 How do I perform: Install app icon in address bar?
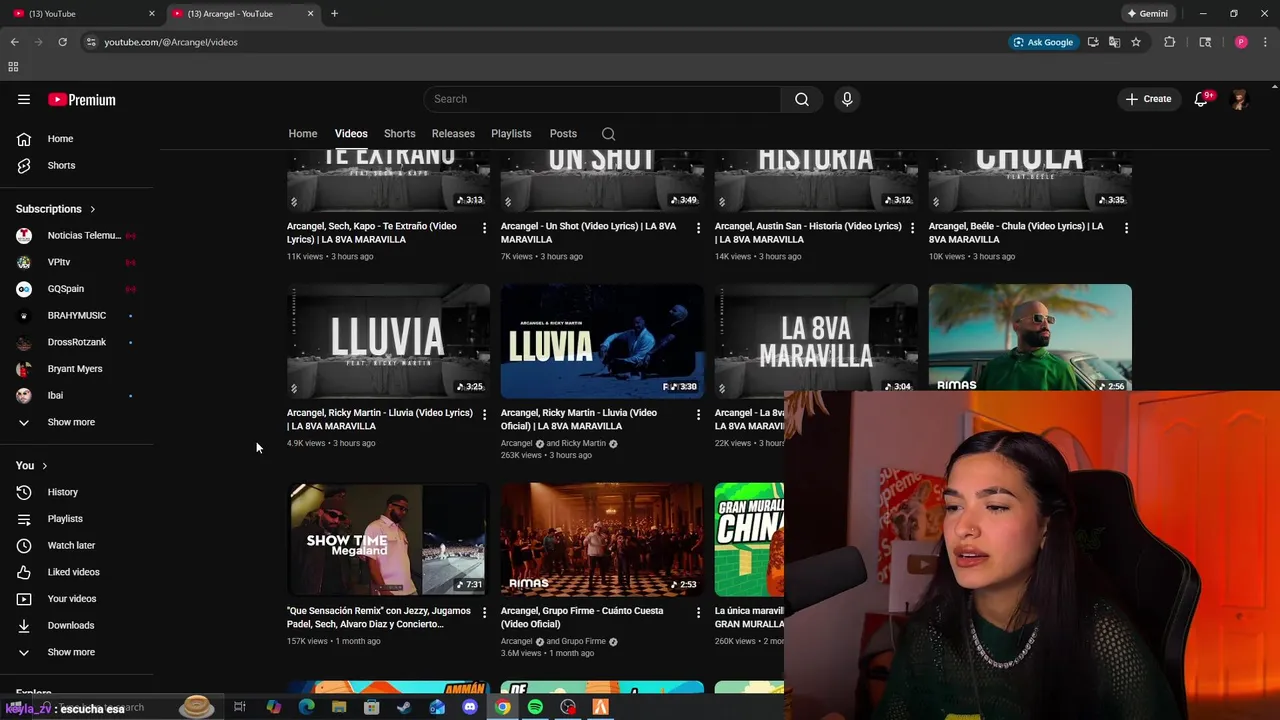(1093, 42)
